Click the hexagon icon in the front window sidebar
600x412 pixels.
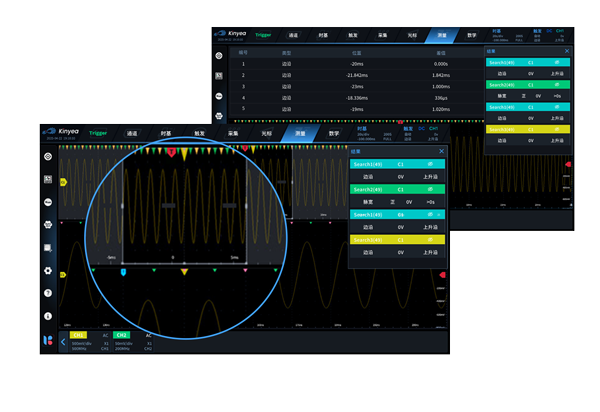pyautogui.click(x=48, y=225)
